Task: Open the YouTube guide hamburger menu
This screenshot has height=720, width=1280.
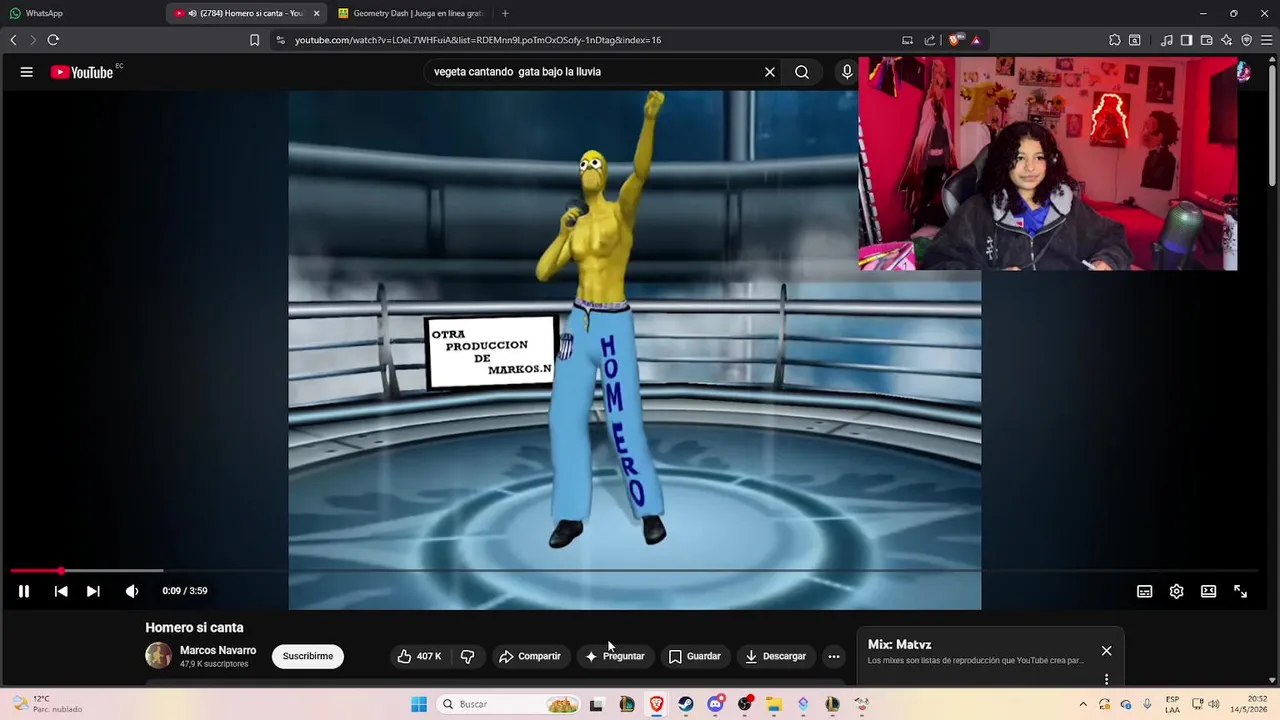Action: tap(27, 72)
